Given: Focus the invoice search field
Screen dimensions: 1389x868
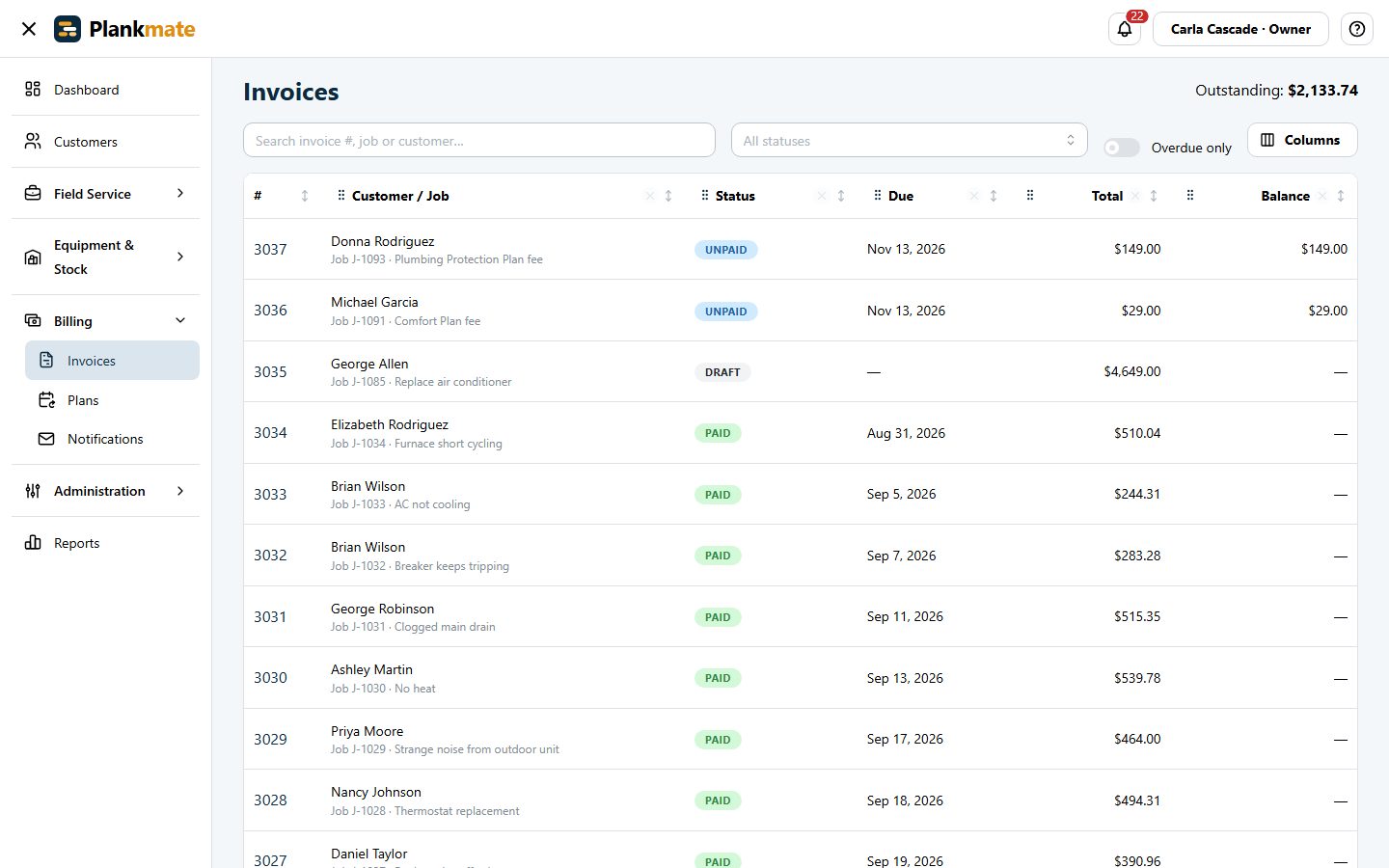Looking at the screenshot, I should coord(479,141).
